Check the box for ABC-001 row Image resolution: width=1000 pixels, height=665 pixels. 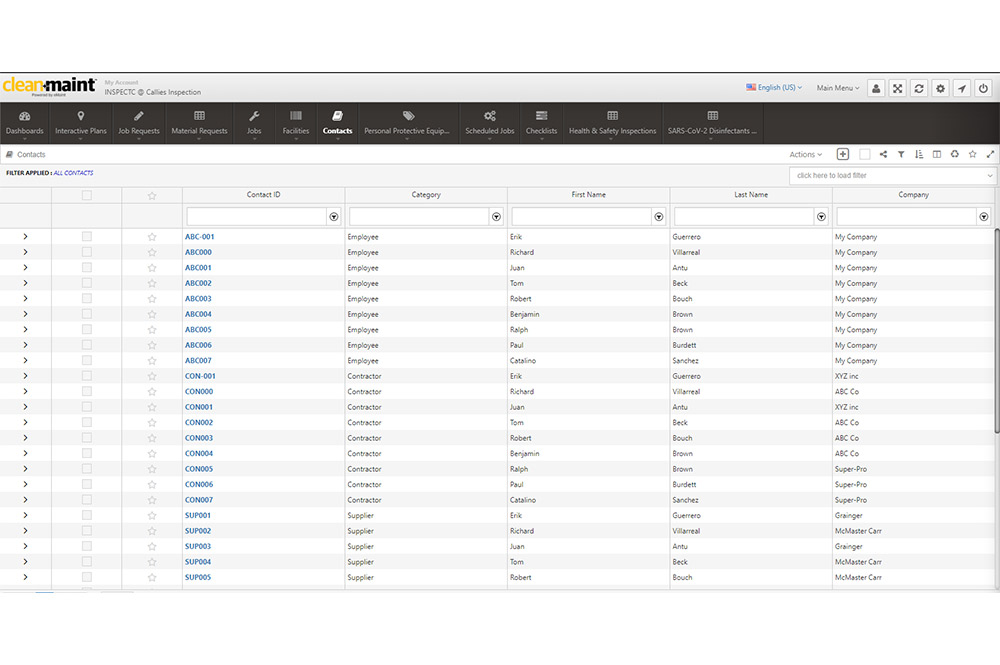pos(87,237)
